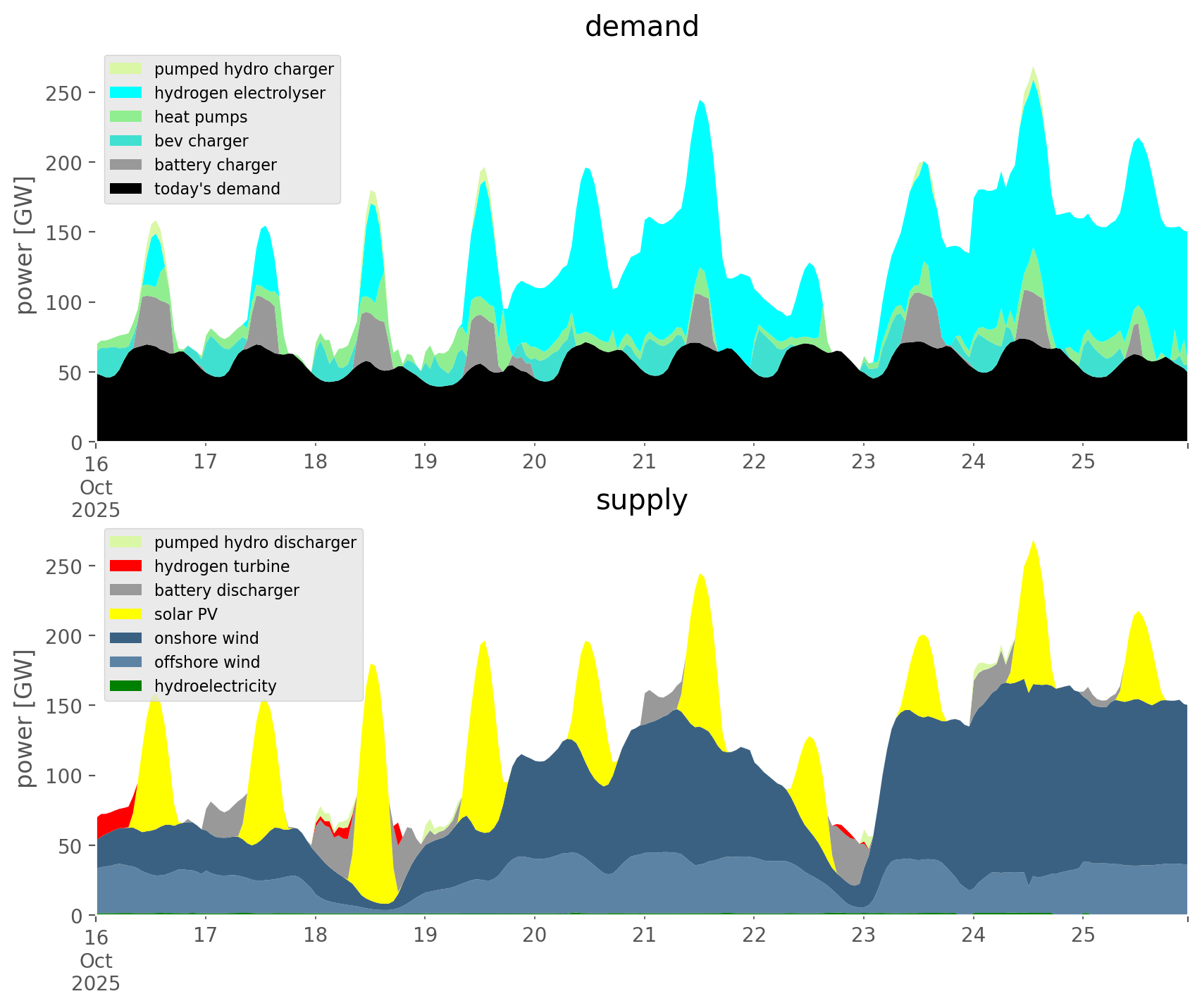Click the 'demand' chart title

pos(641,27)
